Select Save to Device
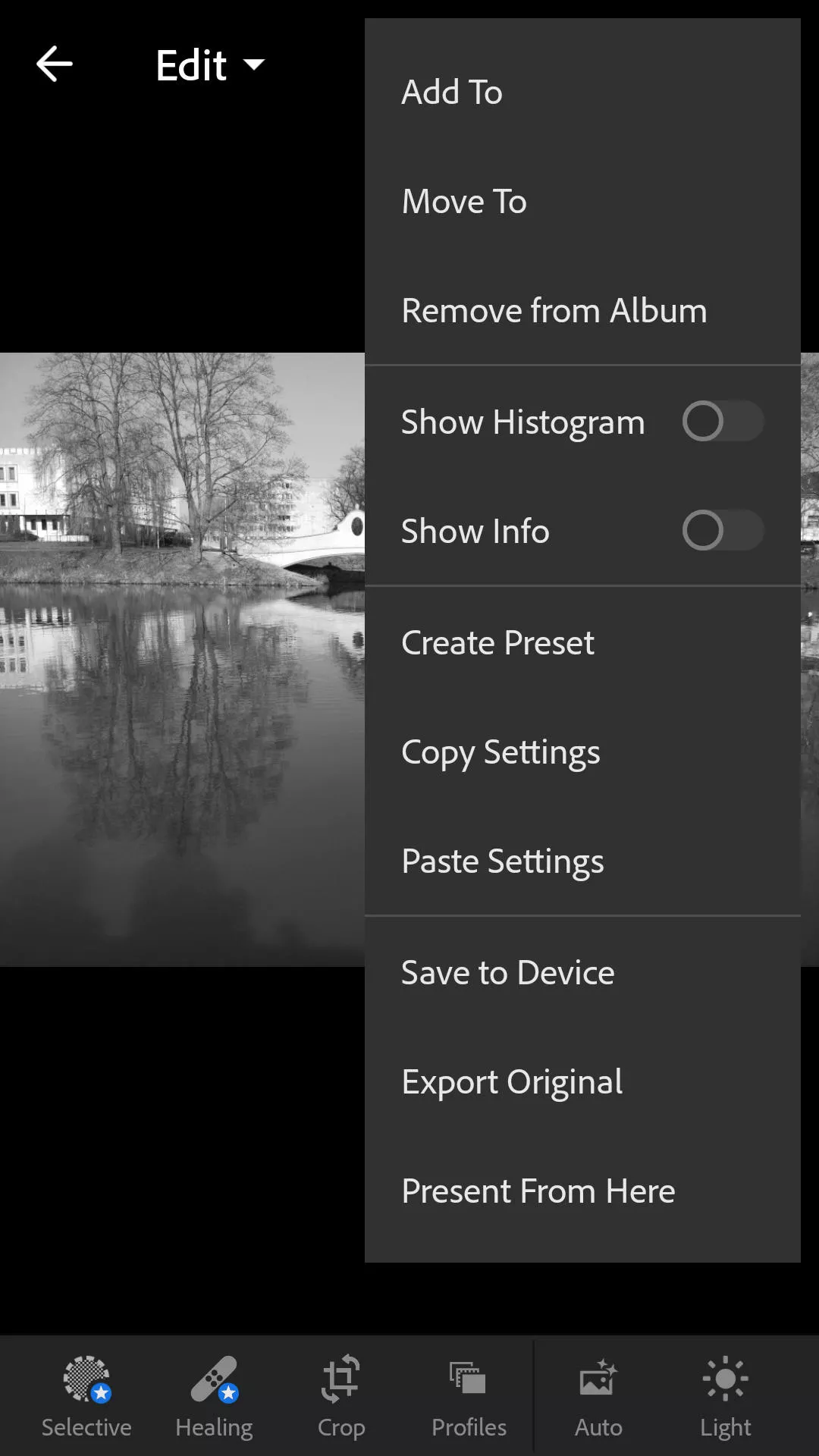819x1456 pixels. coord(582,973)
